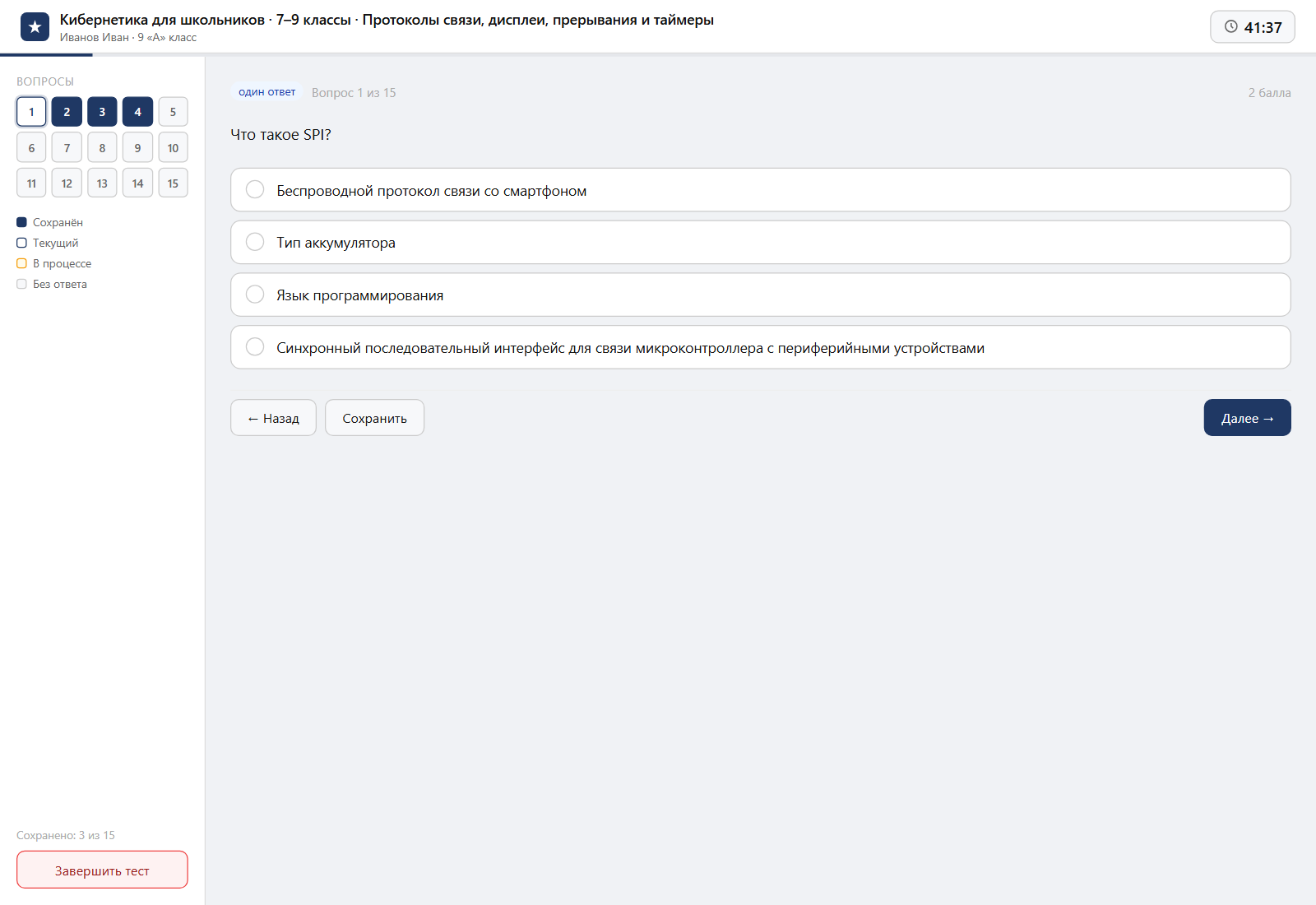Jump to question 7

(67, 147)
